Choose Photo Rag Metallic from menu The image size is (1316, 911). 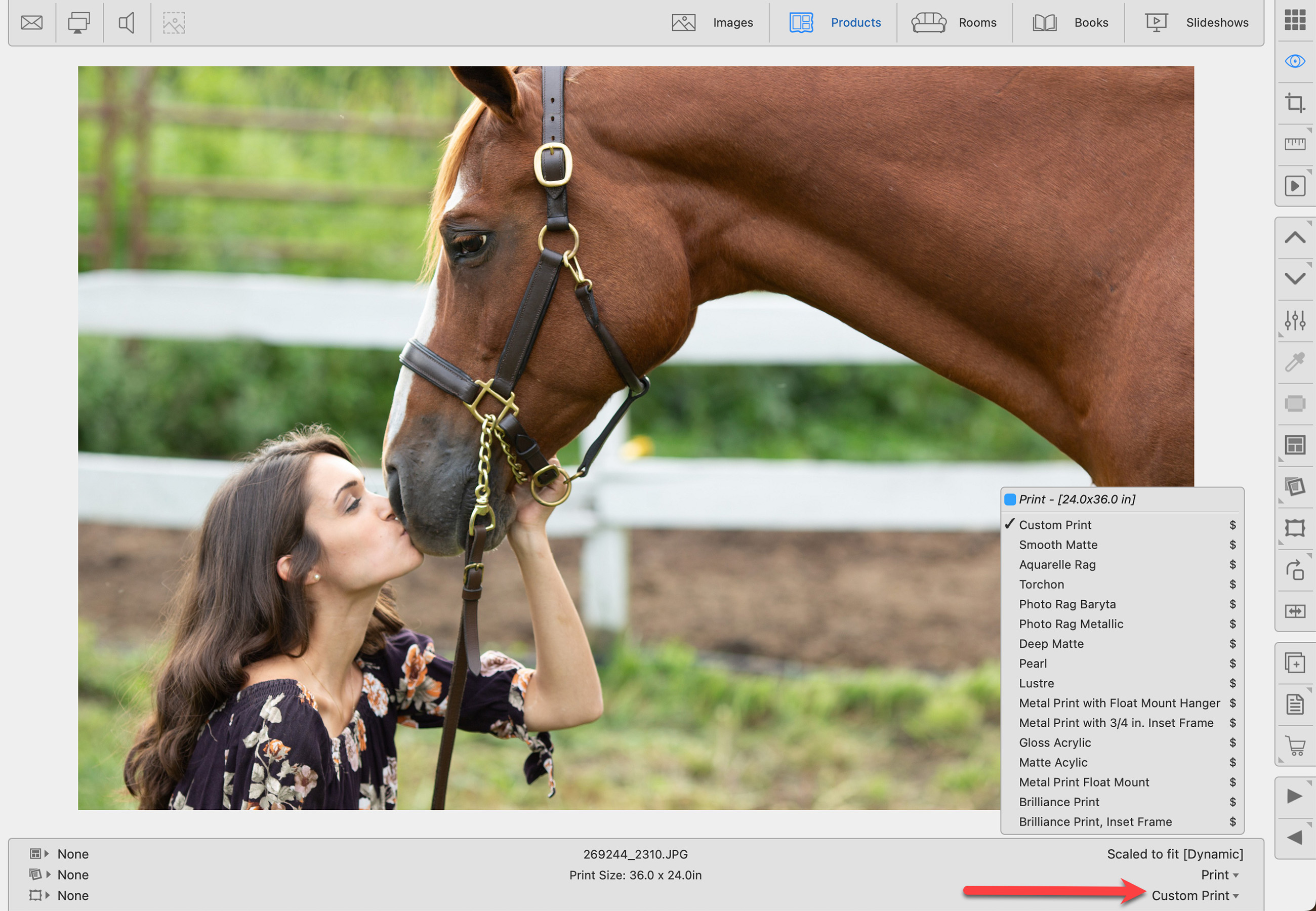(1071, 624)
